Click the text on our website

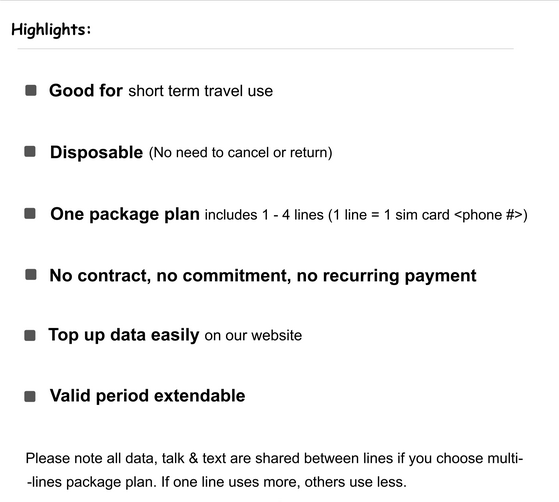(x=253, y=336)
